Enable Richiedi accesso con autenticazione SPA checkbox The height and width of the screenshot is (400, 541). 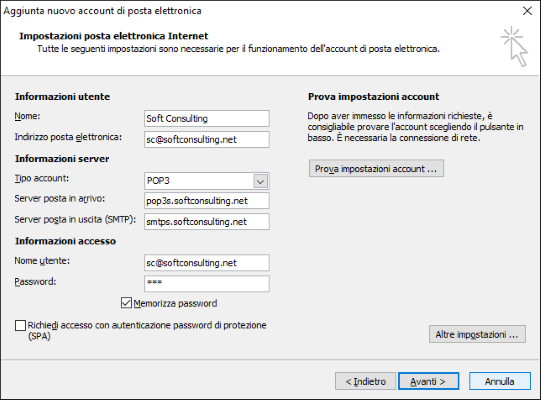coord(20,325)
